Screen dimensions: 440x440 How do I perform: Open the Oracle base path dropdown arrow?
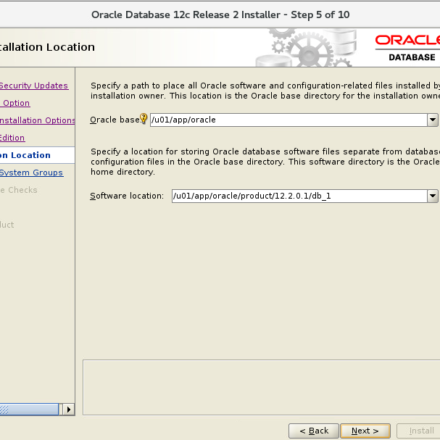(432, 120)
